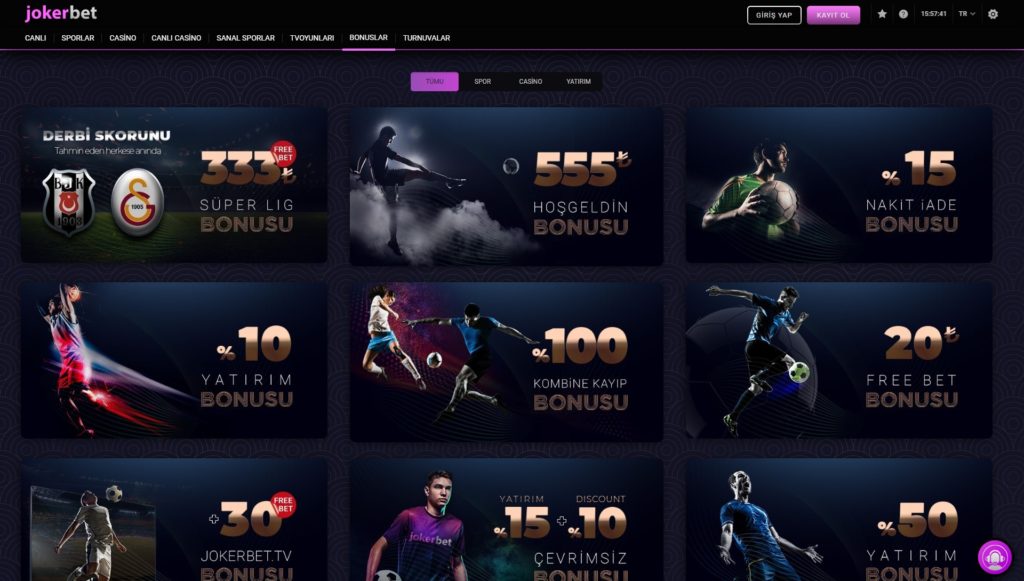Expand the TR language dropdown
This screenshot has height=581, width=1024.
pyautogui.click(x=967, y=14)
